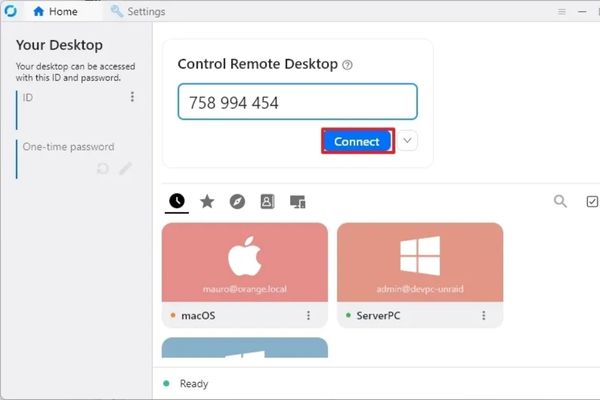The height and width of the screenshot is (400, 600).
Task: Edit the one-time password with the pencil icon
Action: point(125,168)
